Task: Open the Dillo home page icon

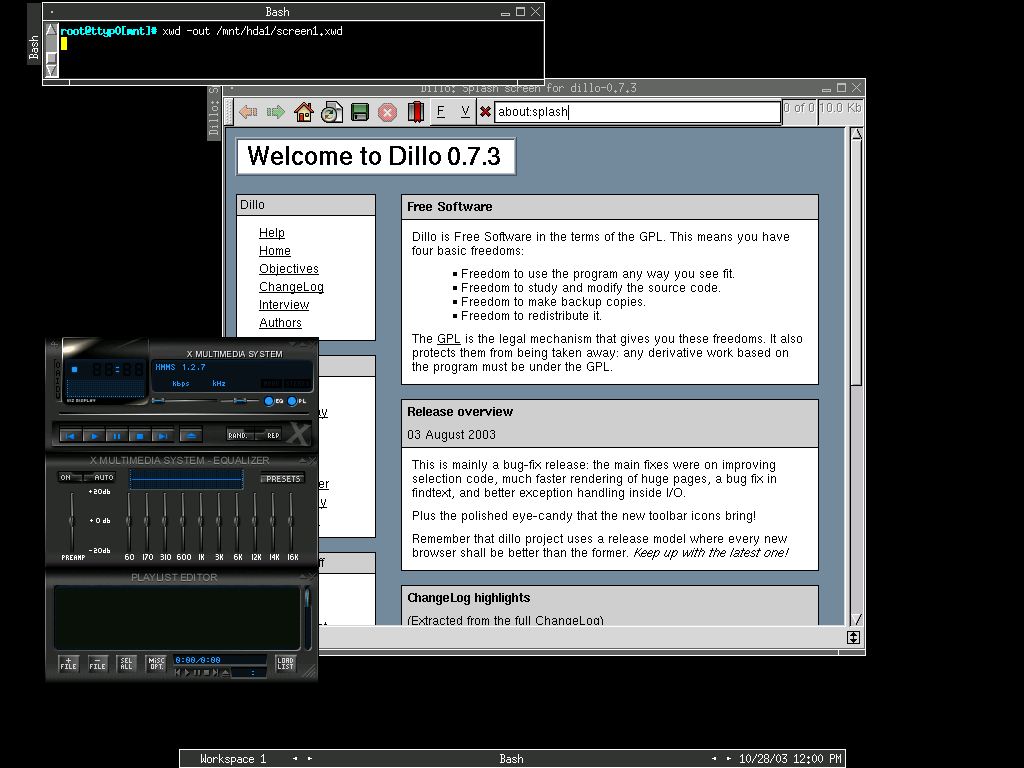Action: (x=304, y=112)
